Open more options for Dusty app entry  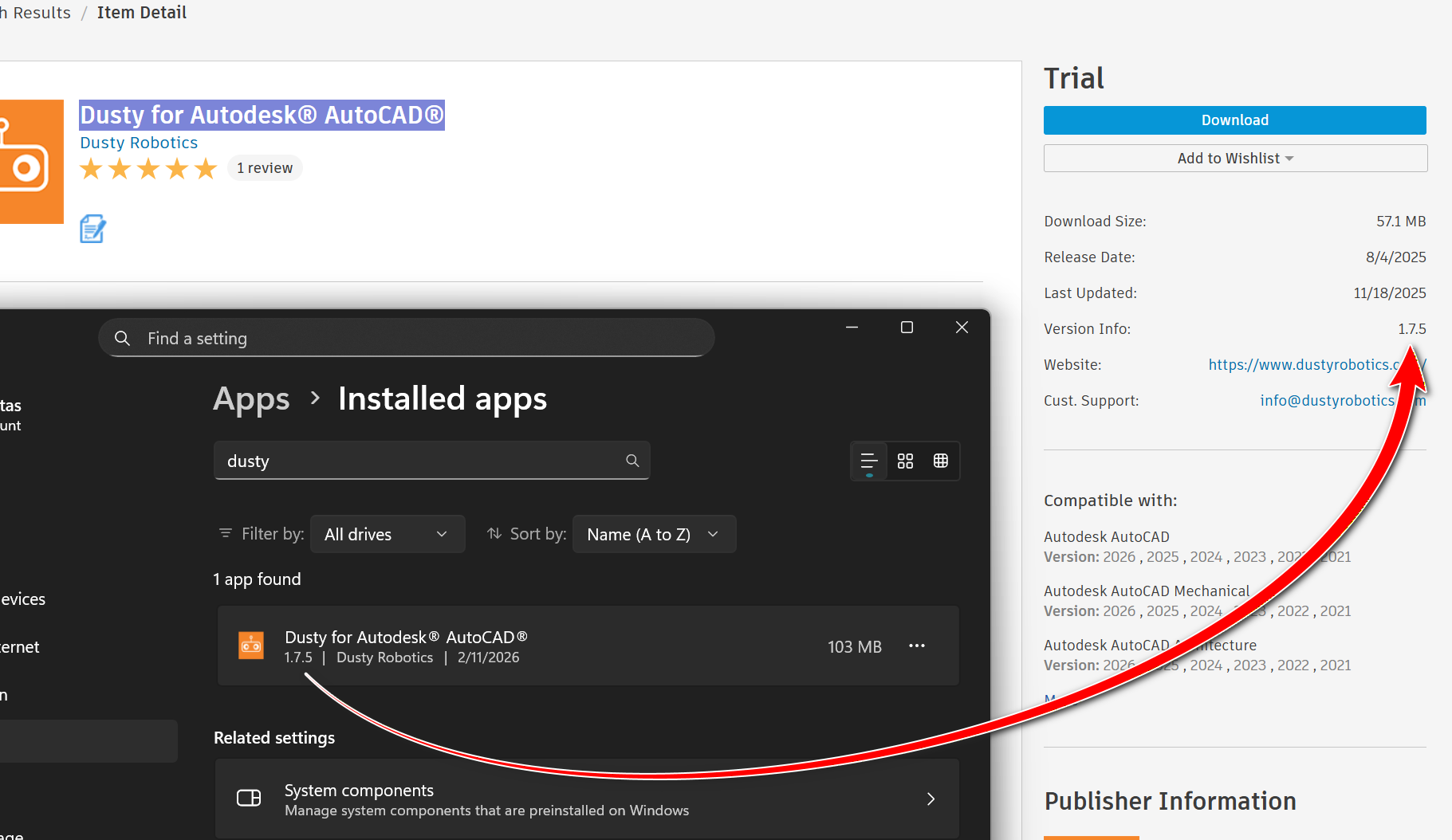tap(917, 646)
